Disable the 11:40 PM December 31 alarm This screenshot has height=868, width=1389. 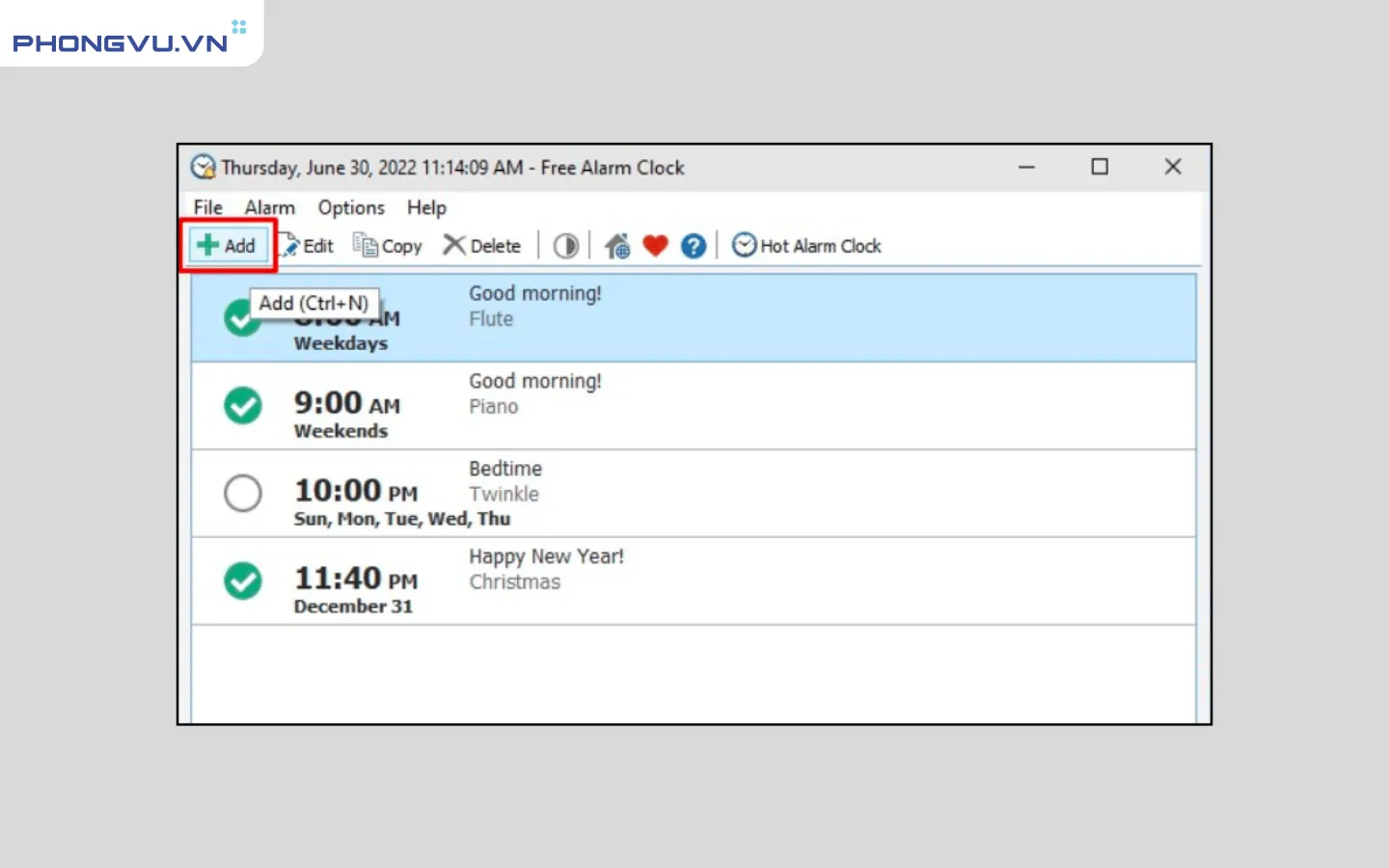(243, 582)
